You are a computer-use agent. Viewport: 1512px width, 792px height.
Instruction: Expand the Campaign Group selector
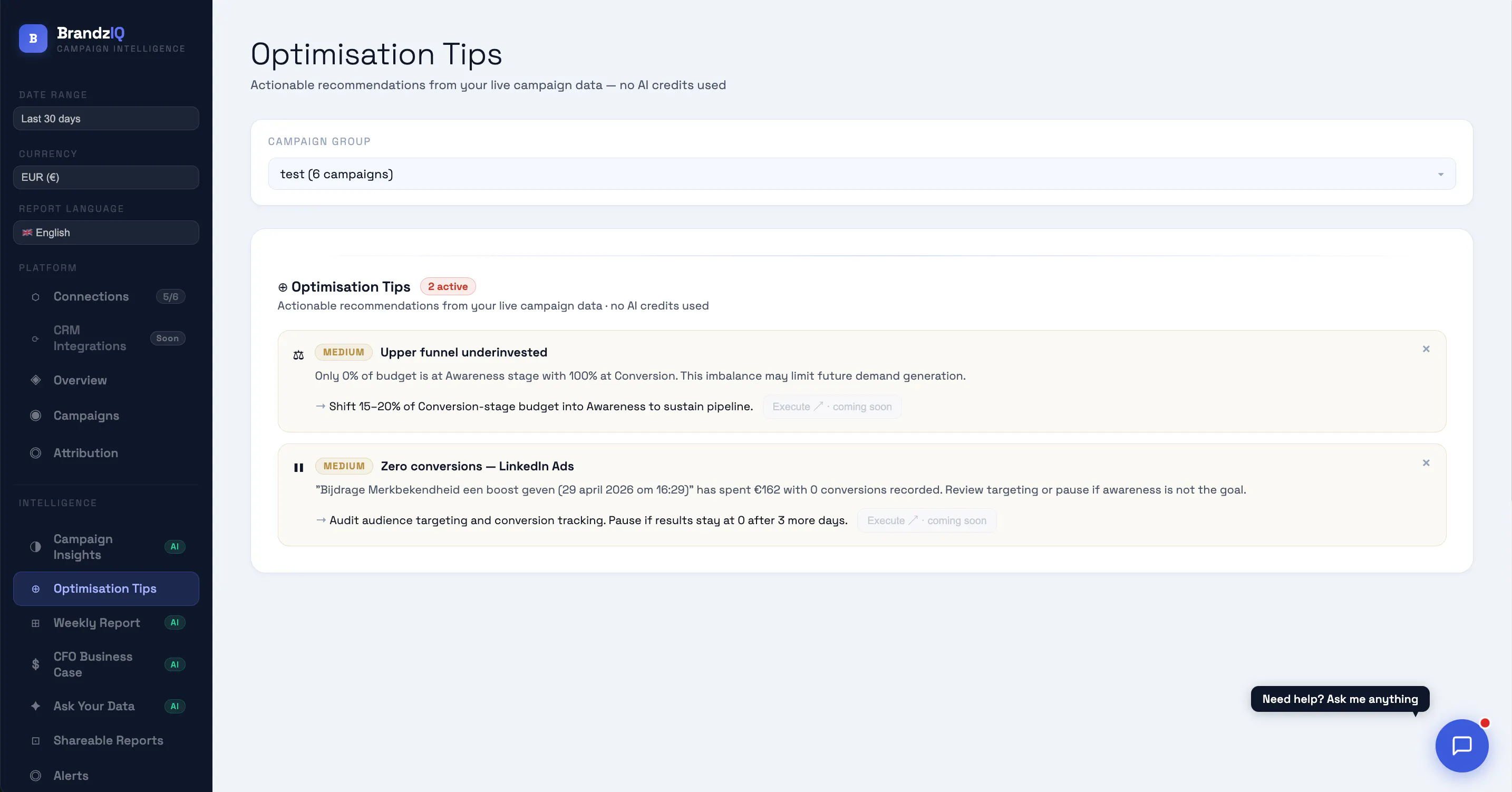tap(861, 174)
